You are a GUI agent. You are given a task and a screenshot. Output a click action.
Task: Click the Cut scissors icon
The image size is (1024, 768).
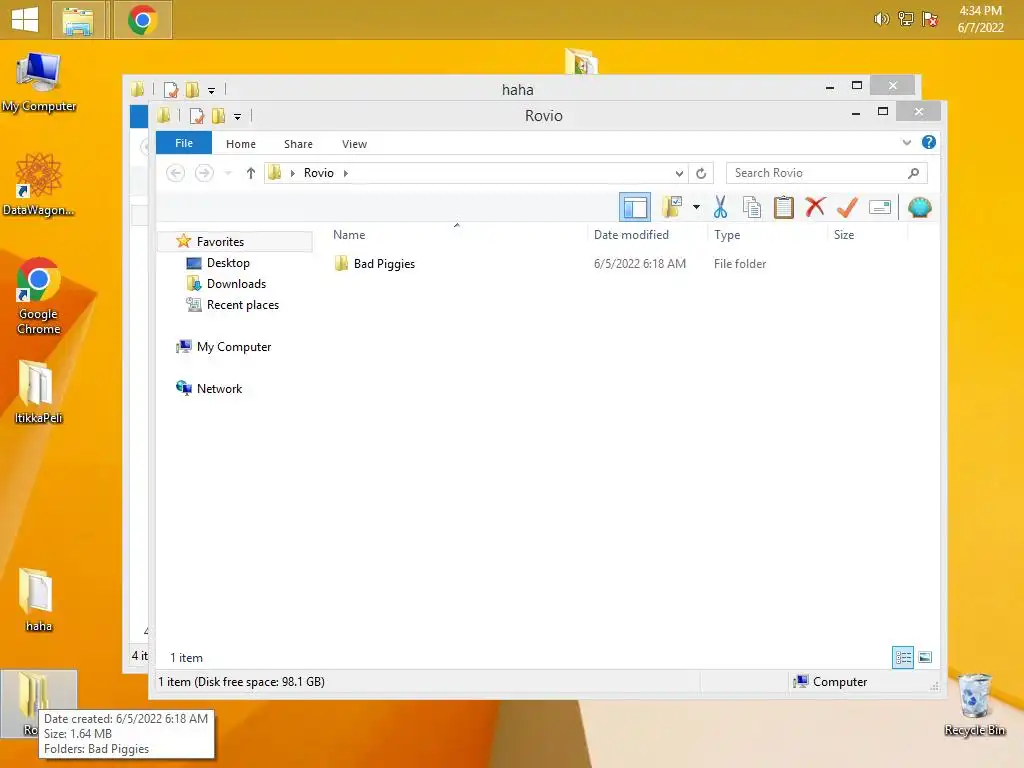720,208
